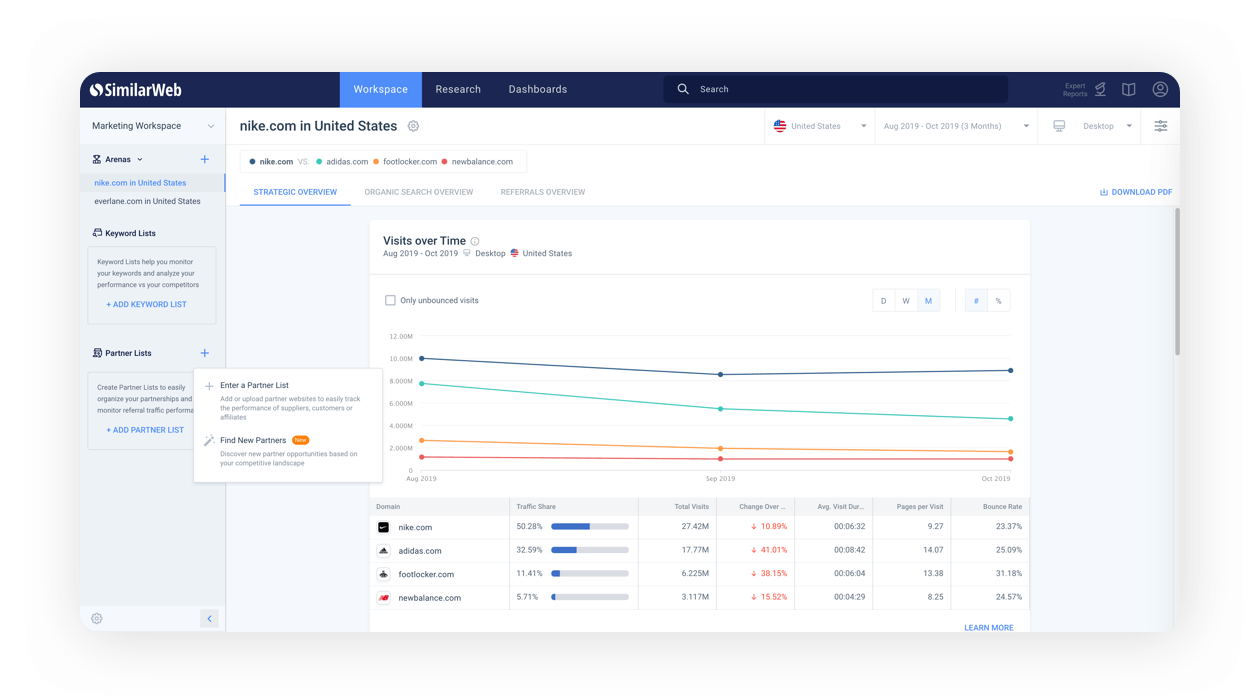Viewport: 1260px width, 700px height.
Task: Open the filter sliders icon
Action: 1160,126
